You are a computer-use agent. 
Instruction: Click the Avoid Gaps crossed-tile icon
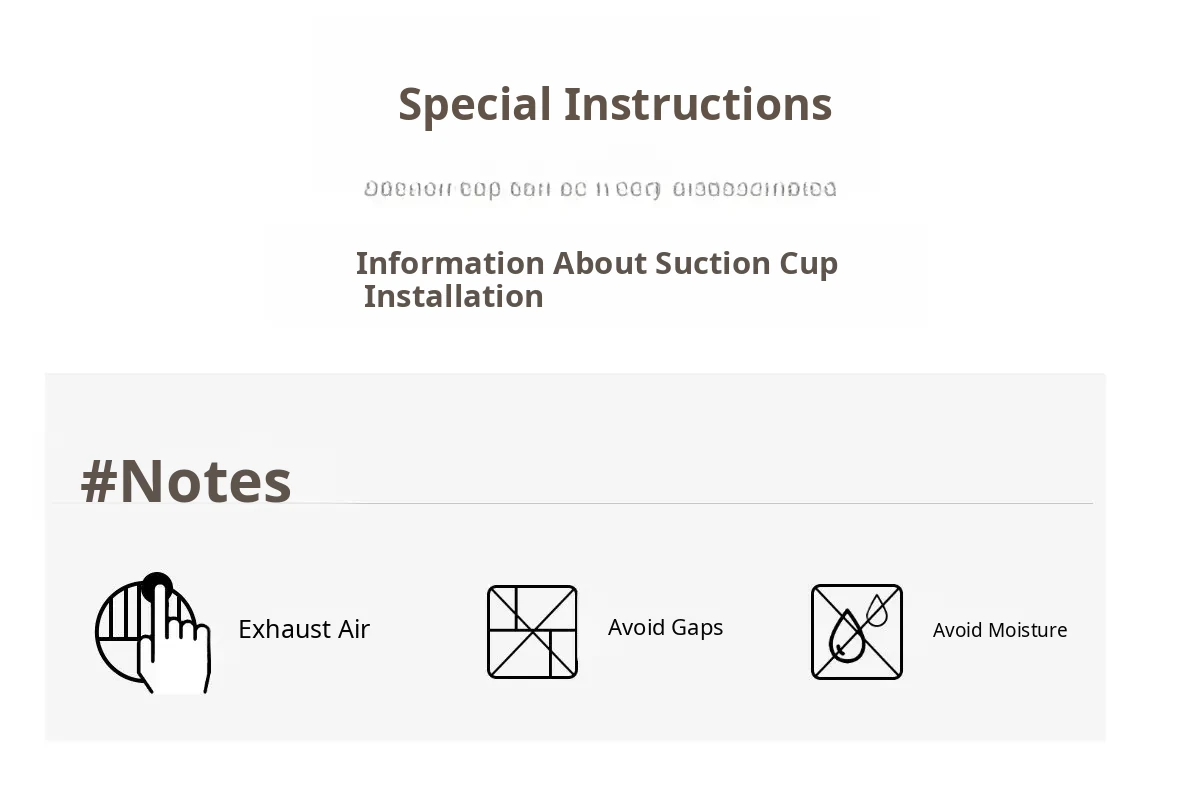coord(532,632)
